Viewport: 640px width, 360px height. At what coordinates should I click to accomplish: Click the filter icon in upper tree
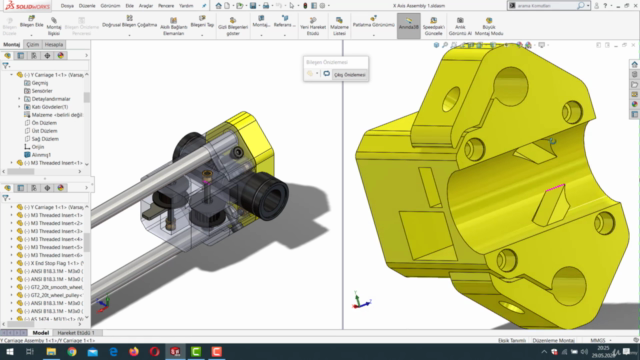(6, 65)
